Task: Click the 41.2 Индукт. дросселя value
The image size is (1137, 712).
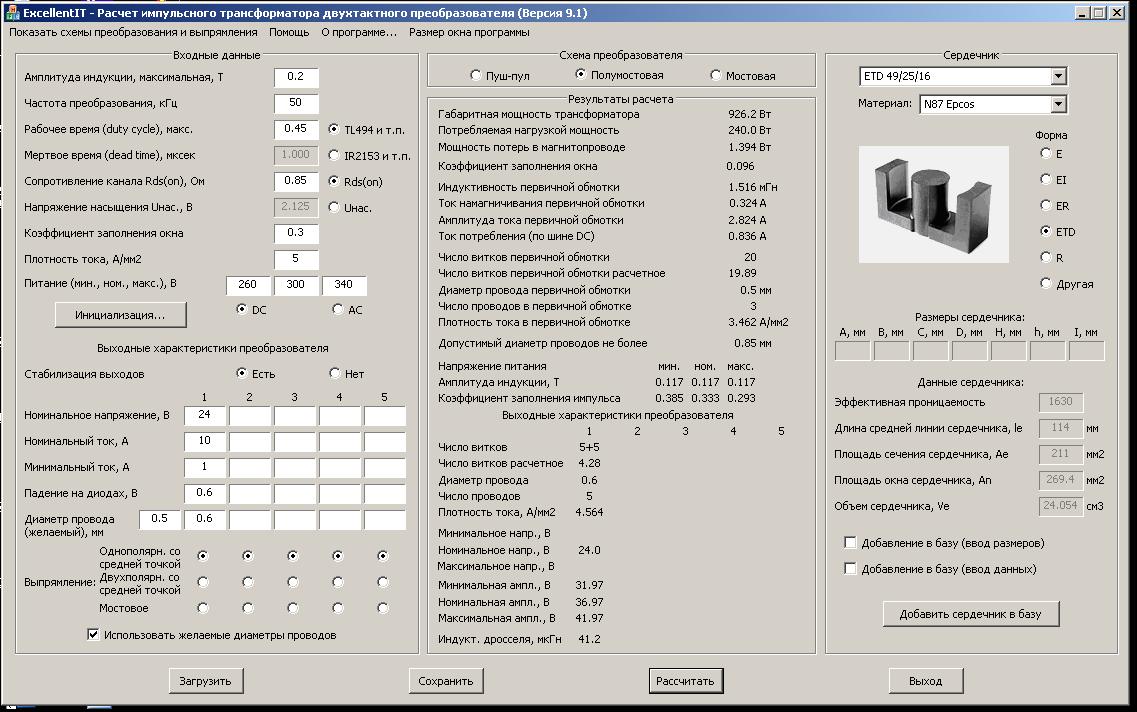Action: click(589, 639)
